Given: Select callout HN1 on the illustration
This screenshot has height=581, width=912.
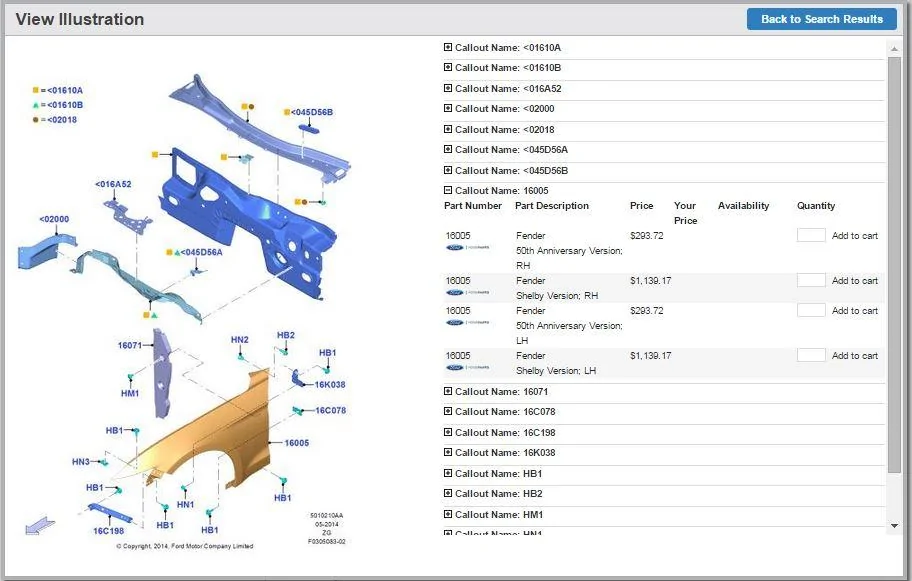Looking at the screenshot, I should coord(186,505).
